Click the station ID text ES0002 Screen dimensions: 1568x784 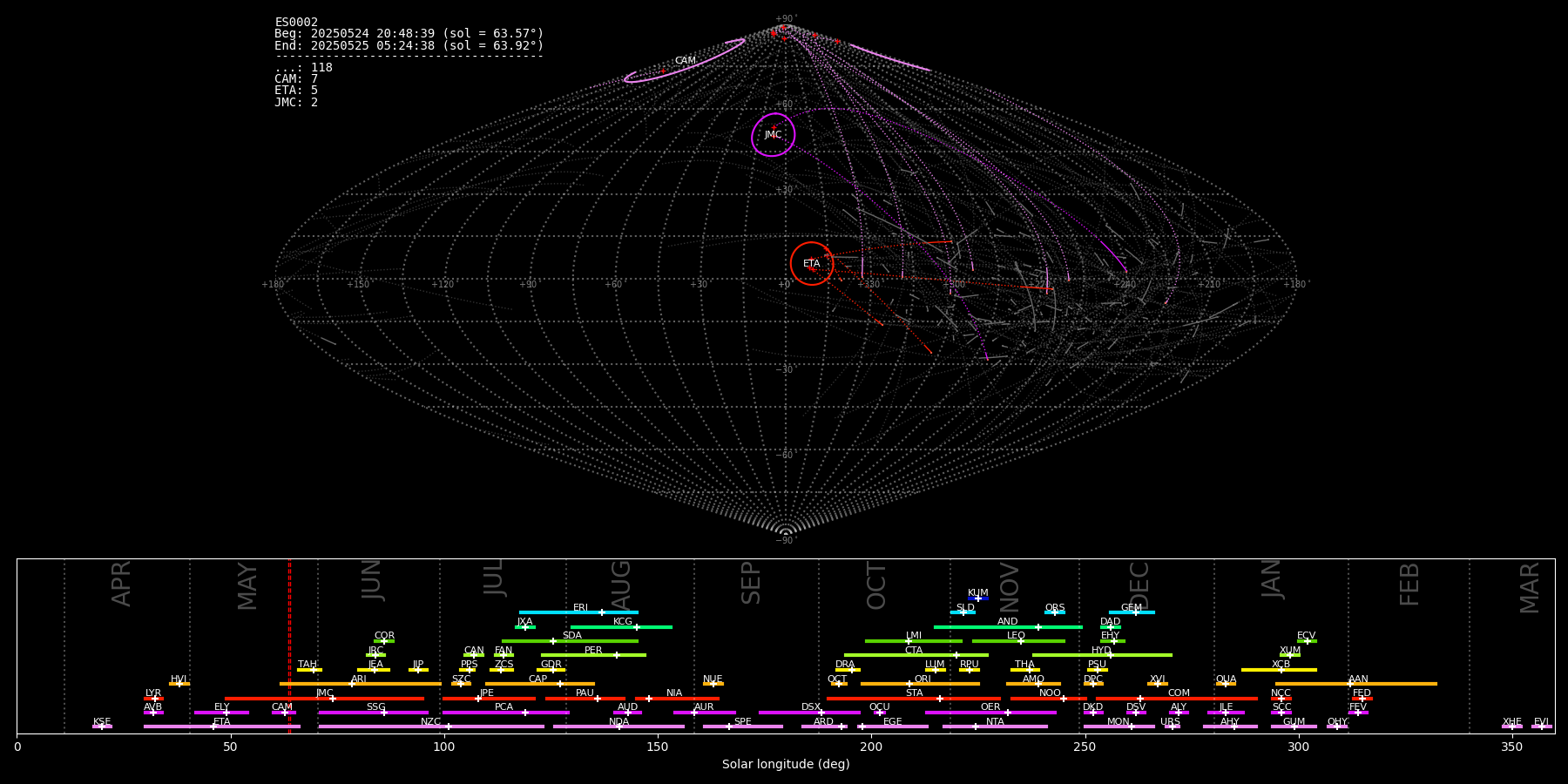point(296,23)
